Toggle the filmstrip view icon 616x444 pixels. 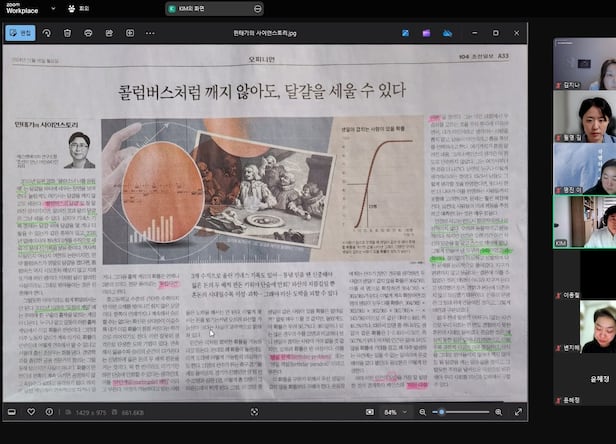tap(13, 411)
